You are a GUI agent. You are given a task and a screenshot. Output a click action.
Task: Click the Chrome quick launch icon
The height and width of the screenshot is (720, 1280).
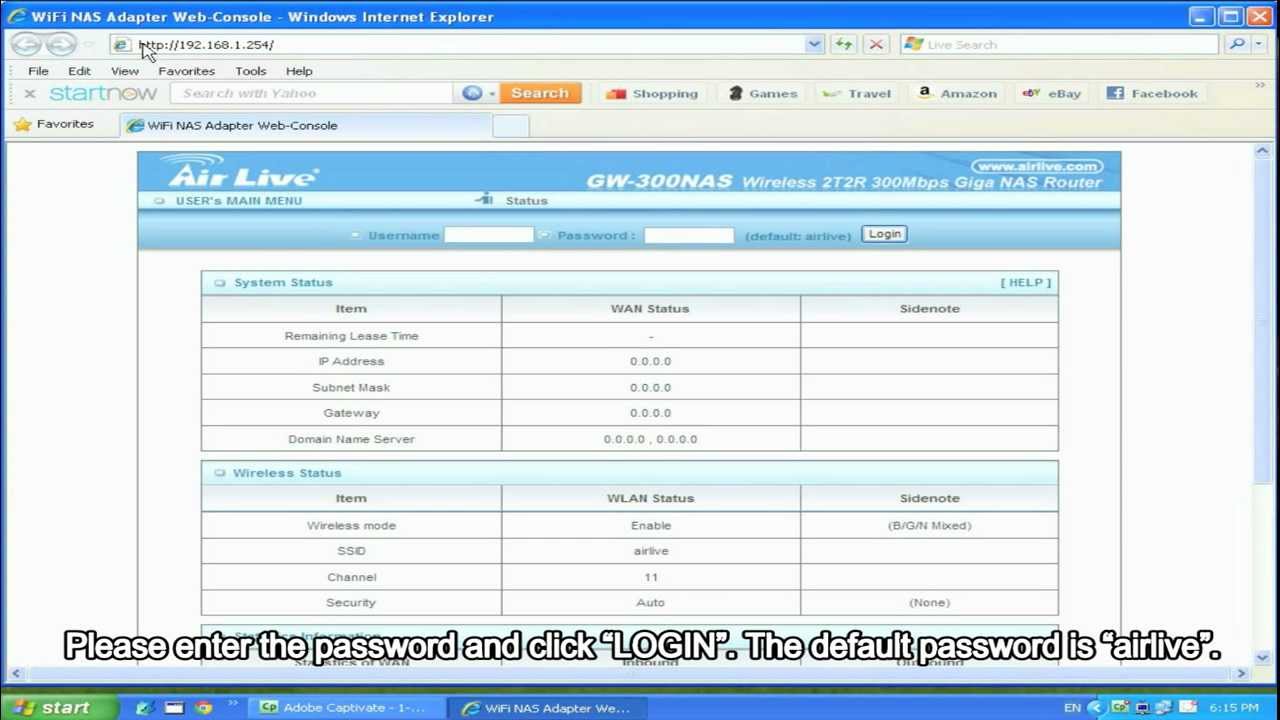pyautogui.click(x=204, y=707)
